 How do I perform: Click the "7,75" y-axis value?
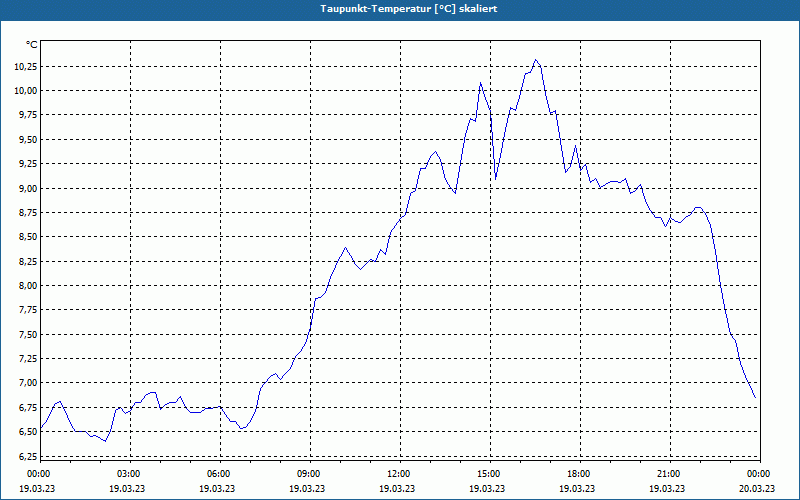pyautogui.click(x=29, y=310)
